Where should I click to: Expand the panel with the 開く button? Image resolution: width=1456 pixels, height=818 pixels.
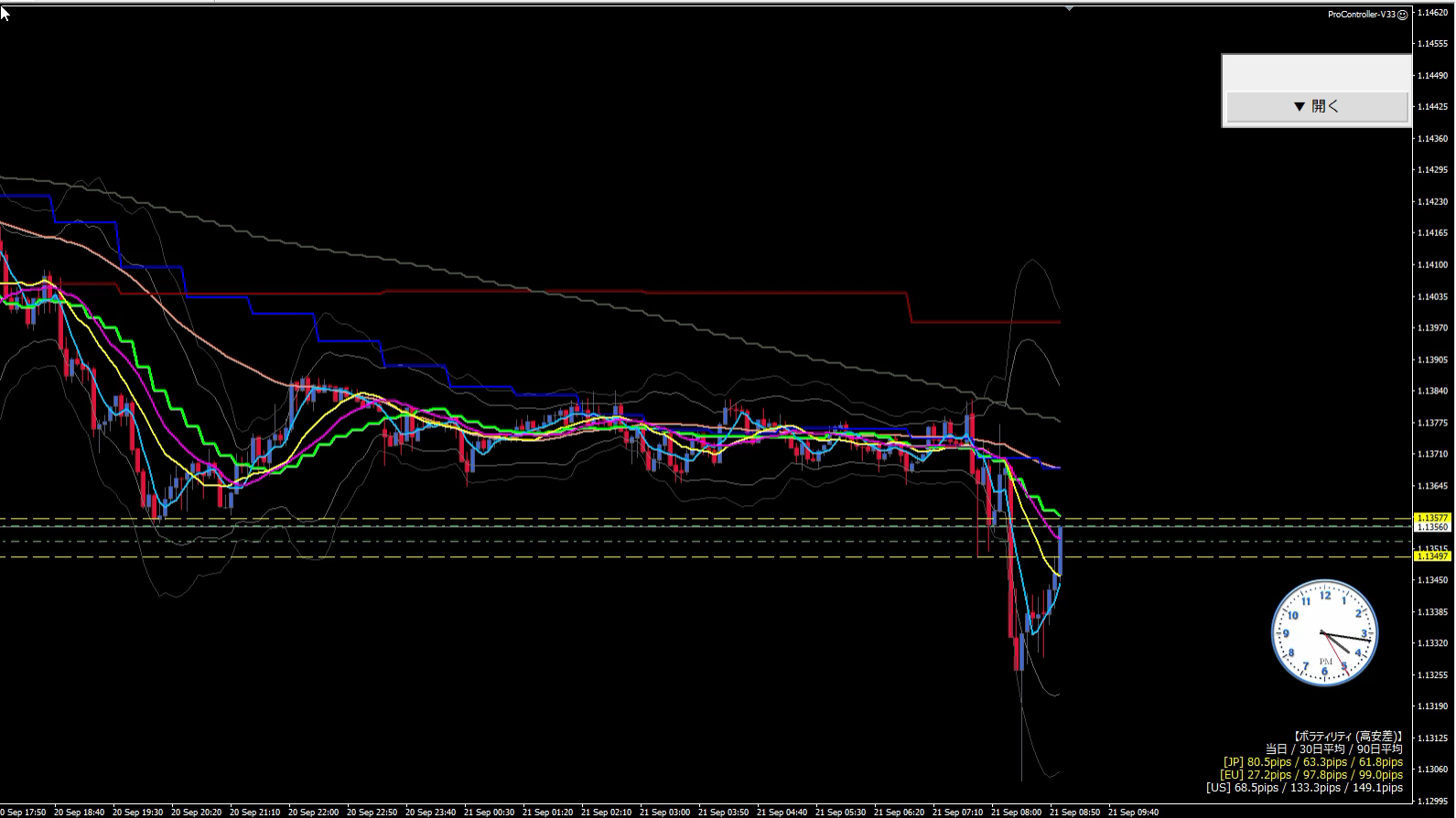coord(1317,106)
